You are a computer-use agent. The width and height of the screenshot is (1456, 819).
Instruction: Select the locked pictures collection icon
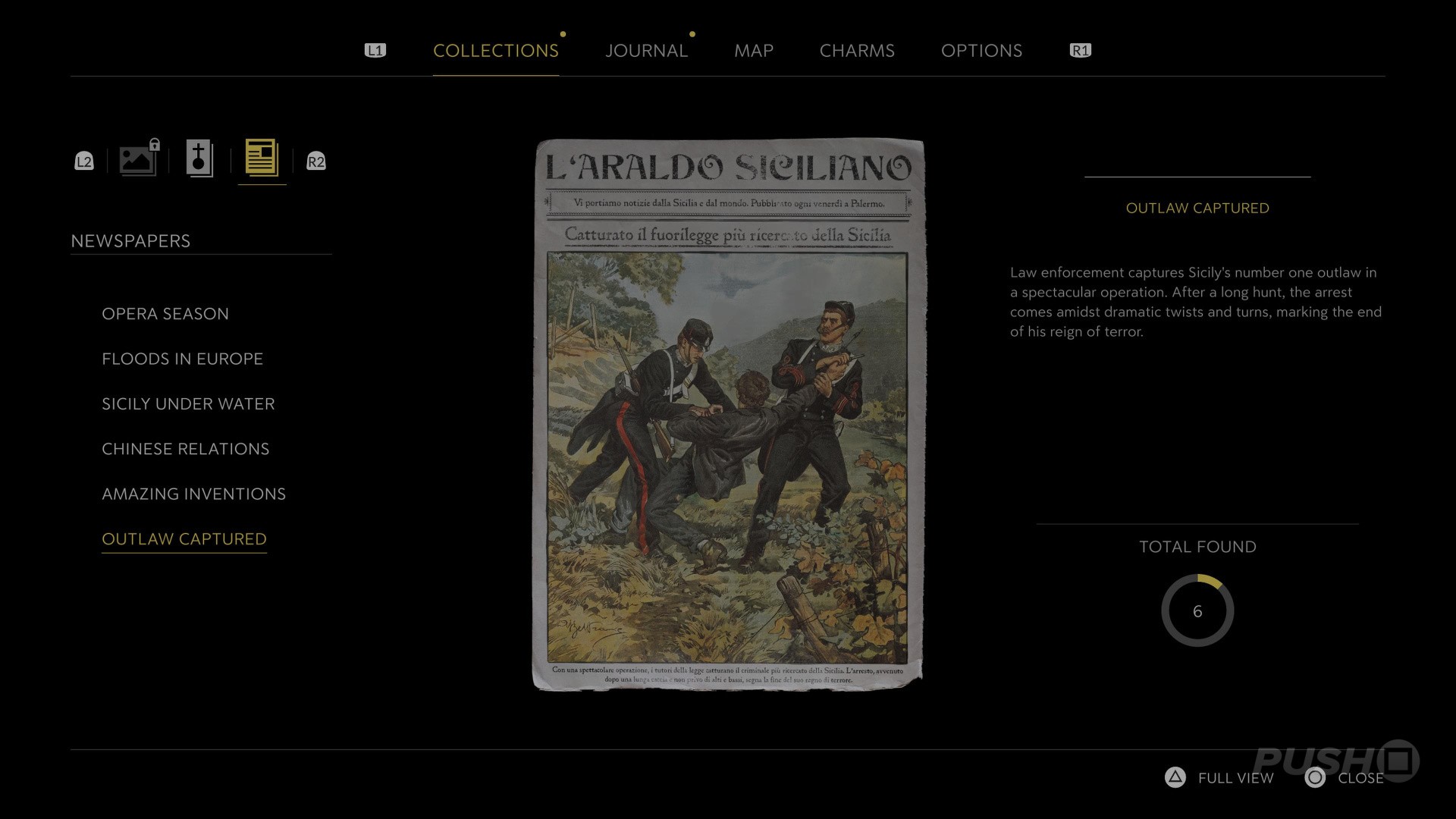pos(140,158)
